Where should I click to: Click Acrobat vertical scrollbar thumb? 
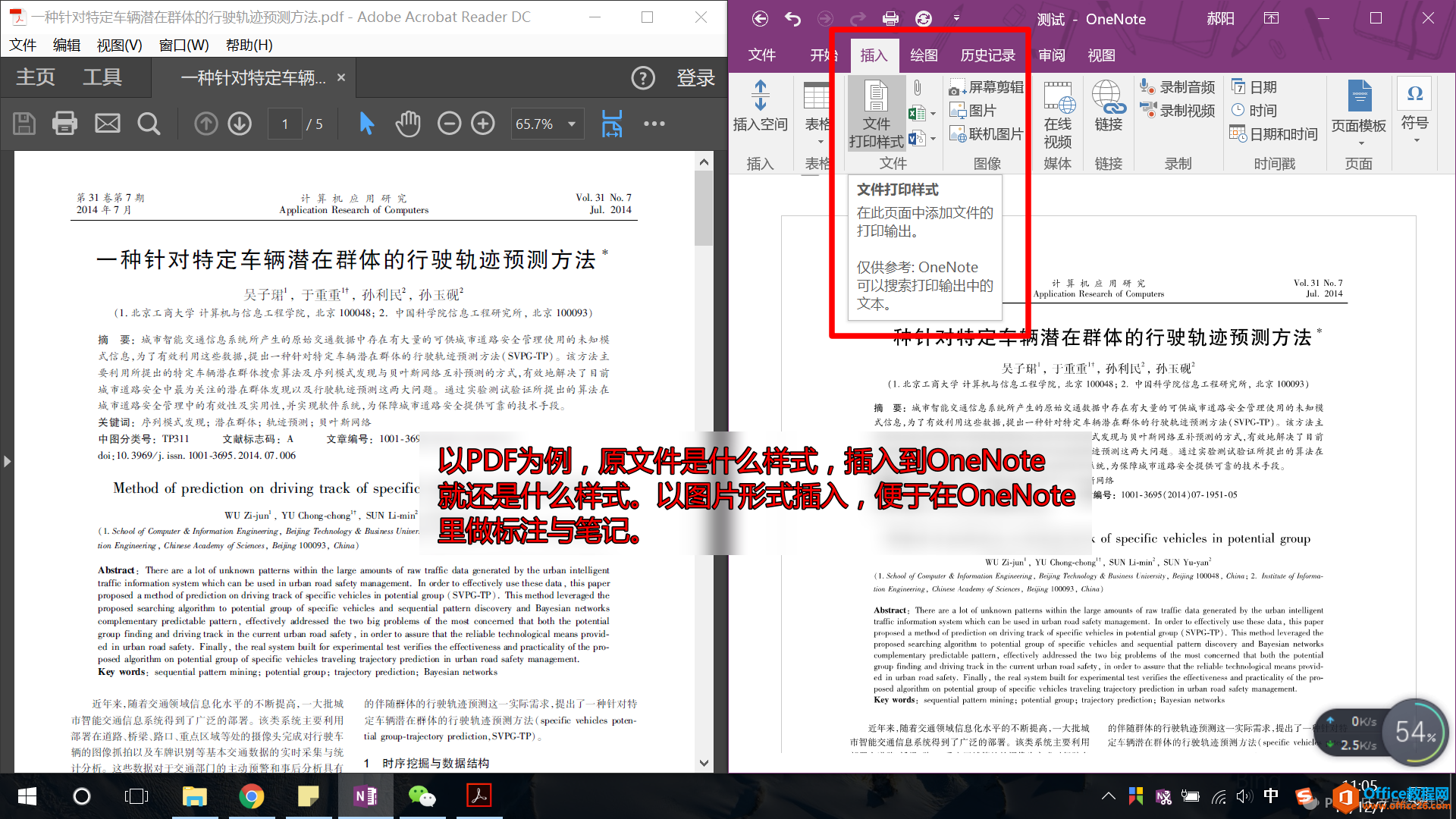pos(704,209)
